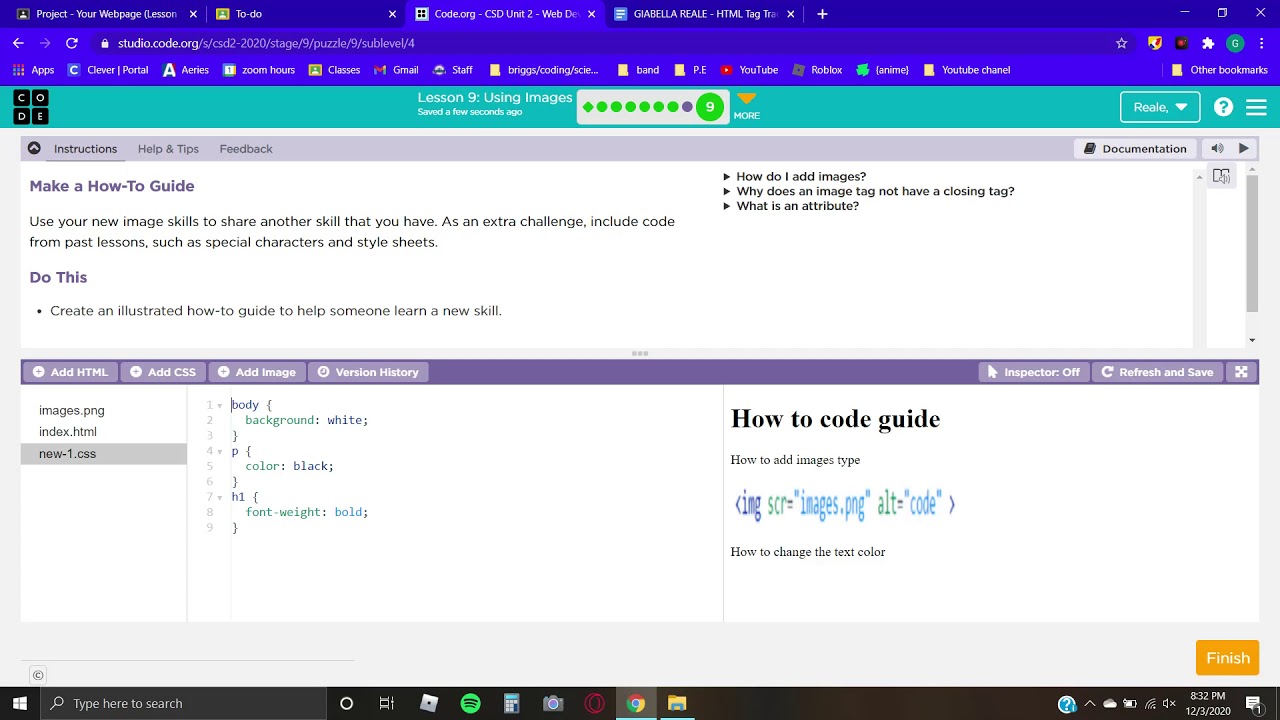Image resolution: width=1280 pixels, height=720 pixels.
Task: Fold the p rule at line 4
Action: coord(220,451)
